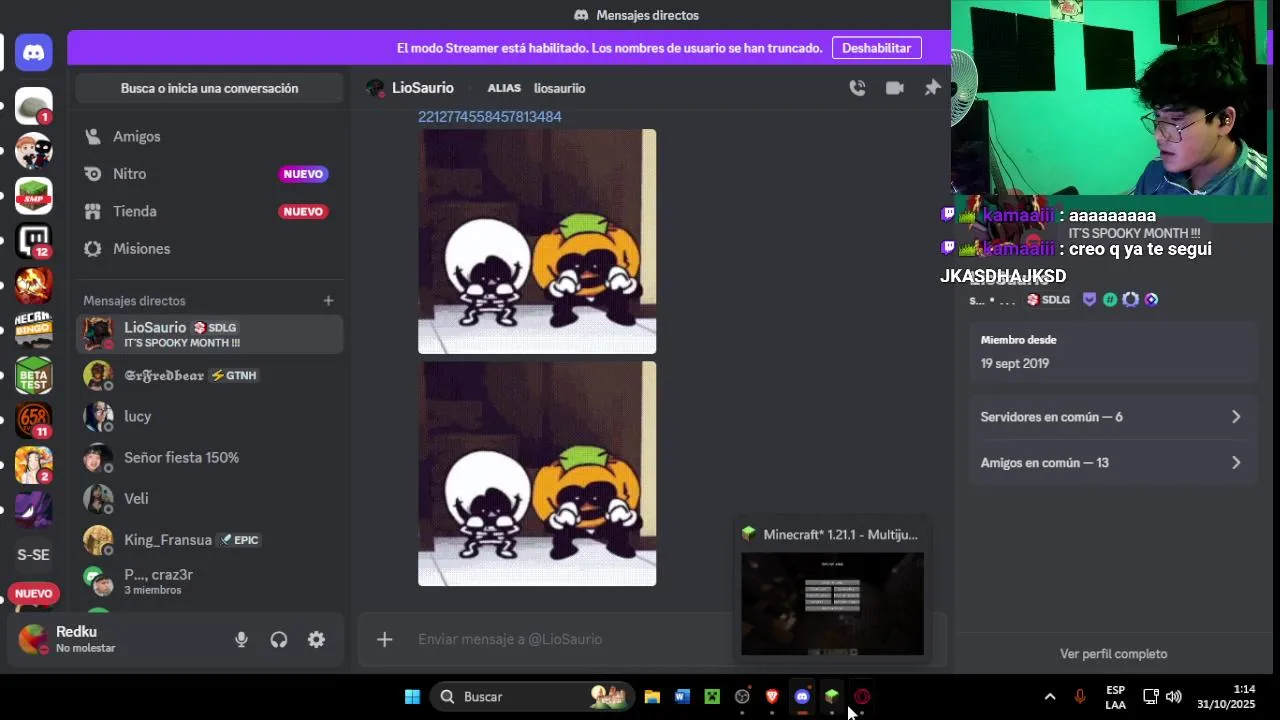Show hidden tray icons chevron
The width and height of the screenshot is (1280, 720).
coord(1049,696)
